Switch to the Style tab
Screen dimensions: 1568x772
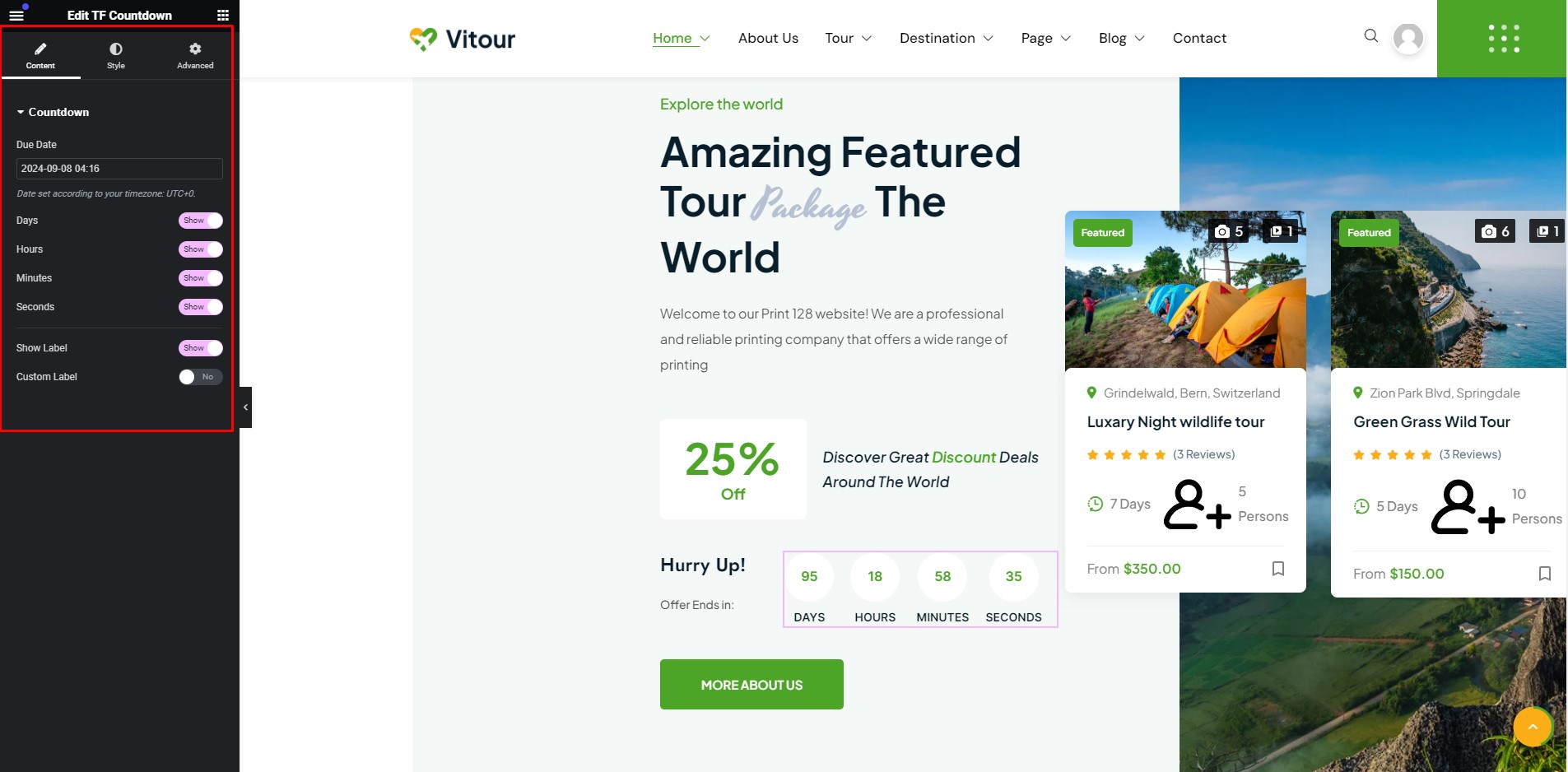[x=116, y=56]
